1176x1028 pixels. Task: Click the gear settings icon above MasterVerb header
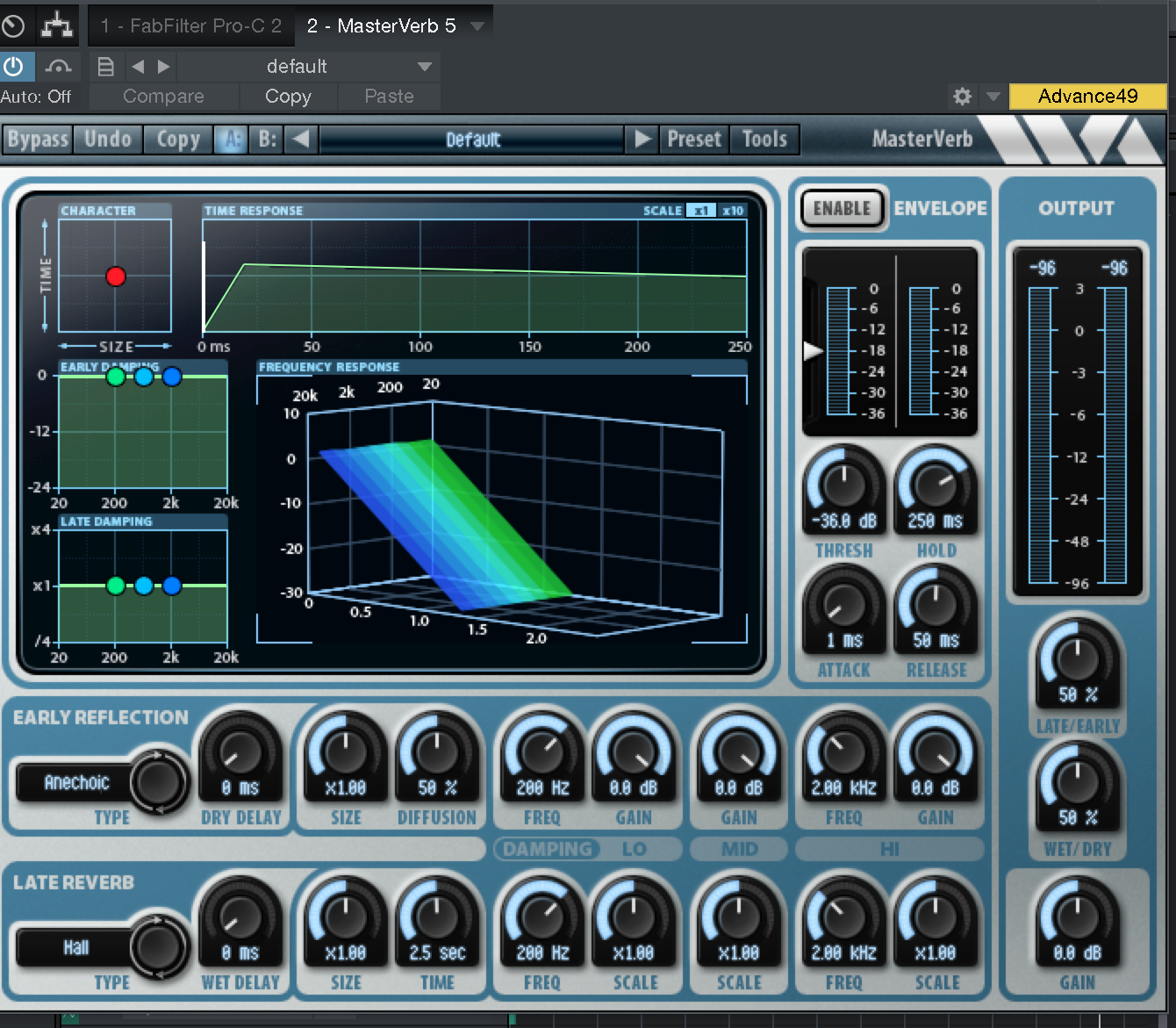coord(962,97)
